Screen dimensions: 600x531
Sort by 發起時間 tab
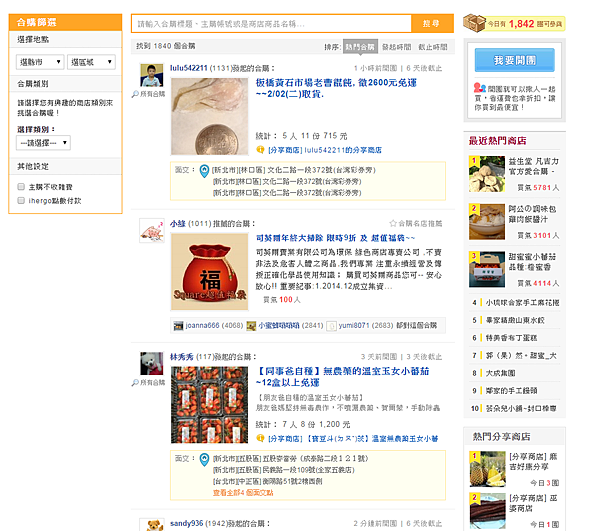pos(396,47)
